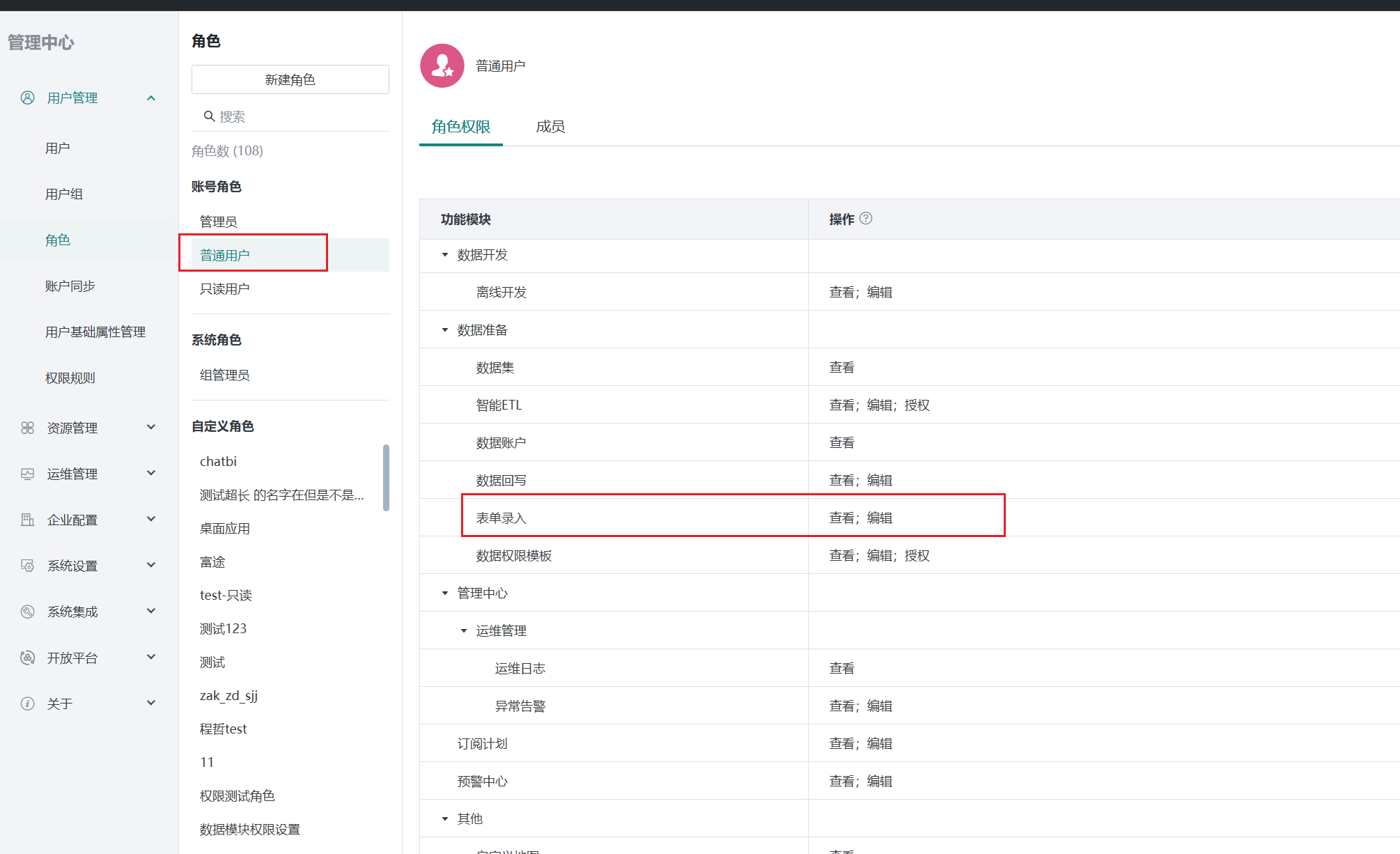Image resolution: width=1400 pixels, height=854 pixels.
Task: Click the 系统设置 gear icon
Action: [27, 566]
